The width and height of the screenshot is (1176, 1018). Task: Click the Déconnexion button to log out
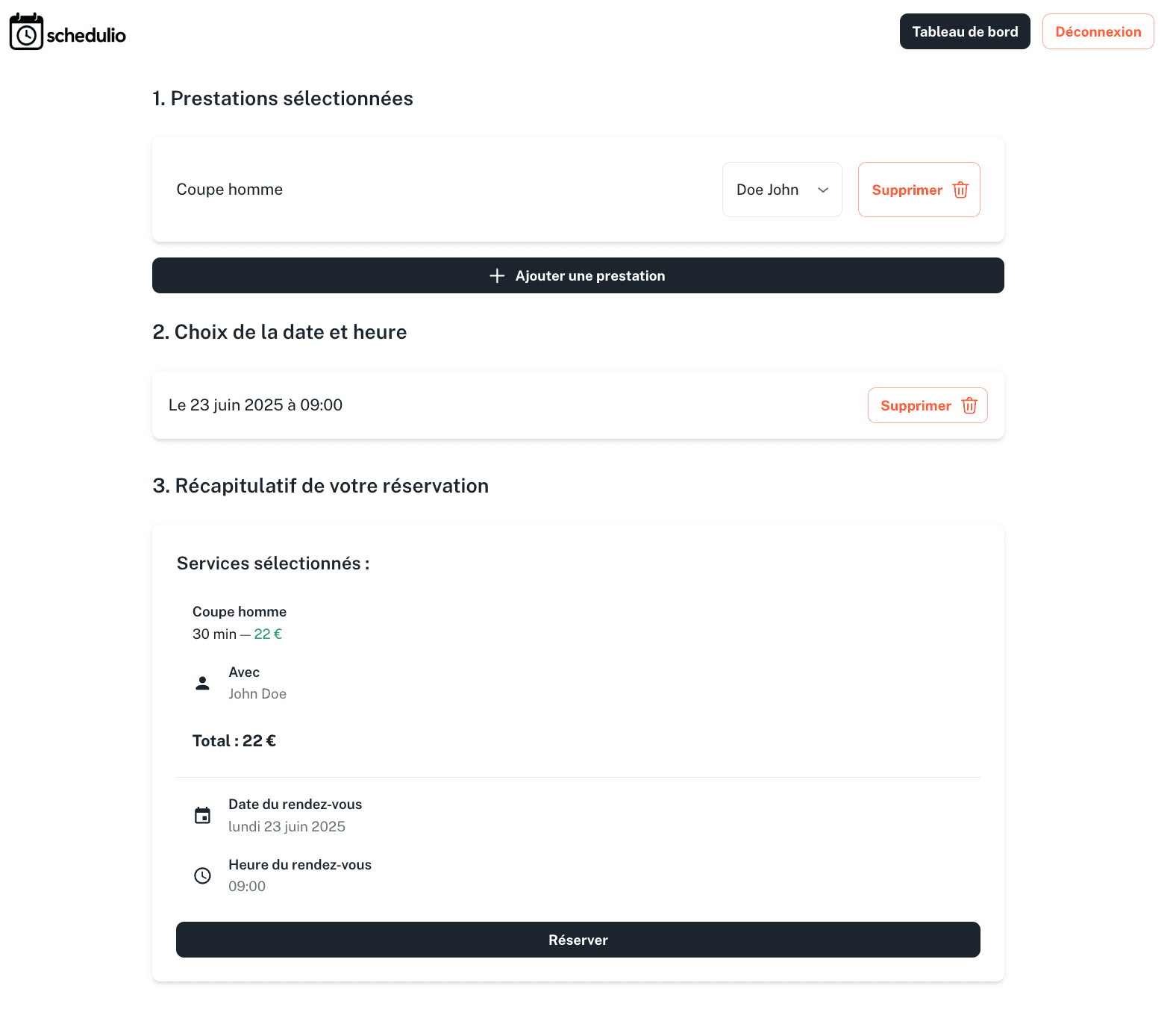click(x=1097, y=32)
